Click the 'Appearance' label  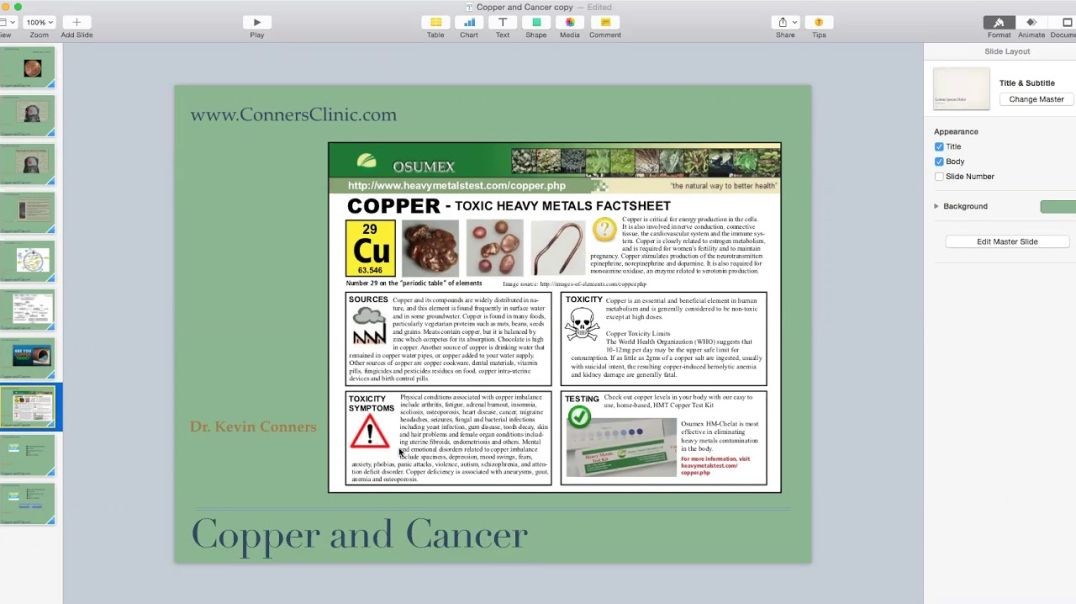coord(956,132)
